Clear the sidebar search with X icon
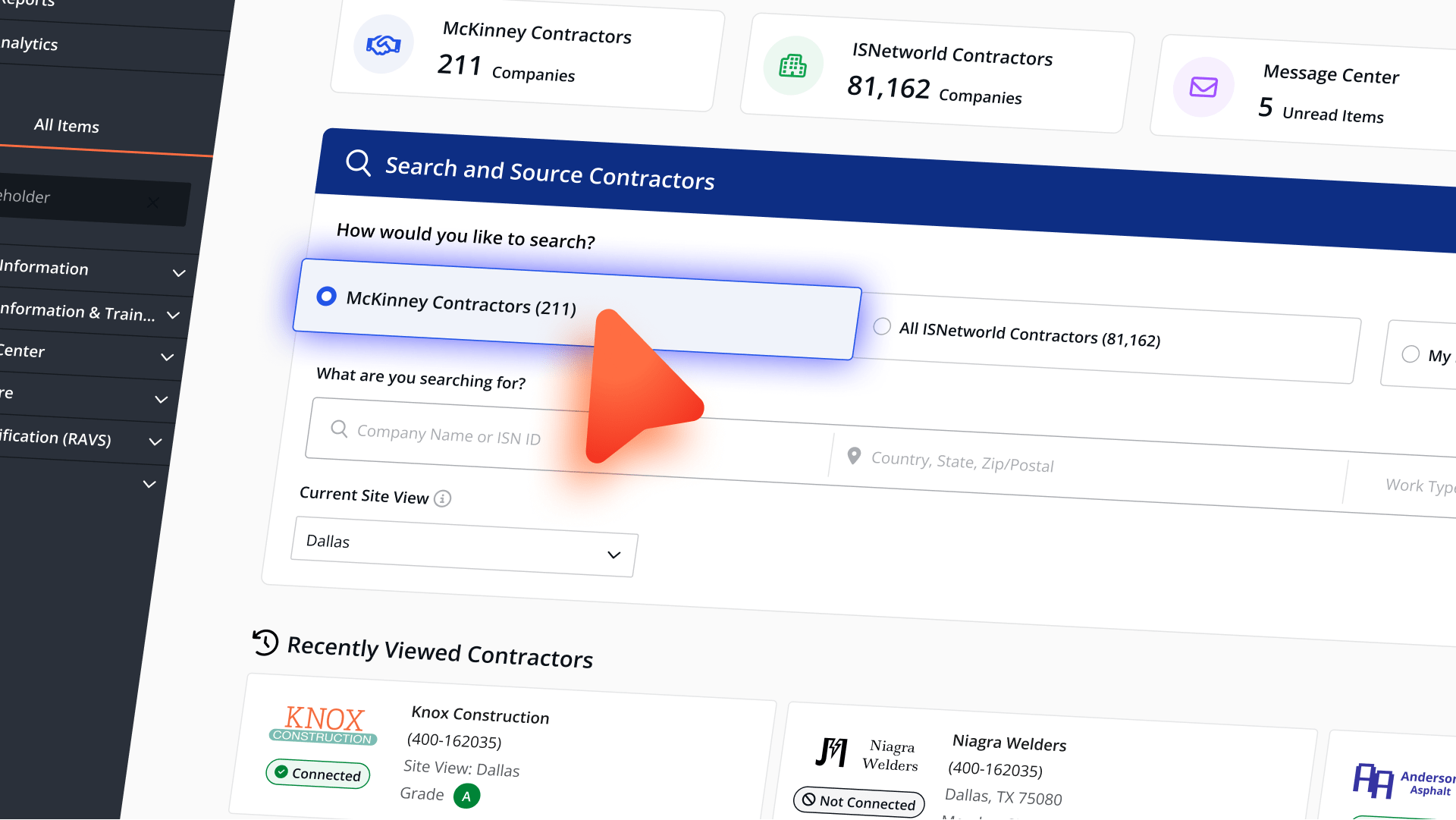Viewport: 1456px width, 820px height. point(153,203)
